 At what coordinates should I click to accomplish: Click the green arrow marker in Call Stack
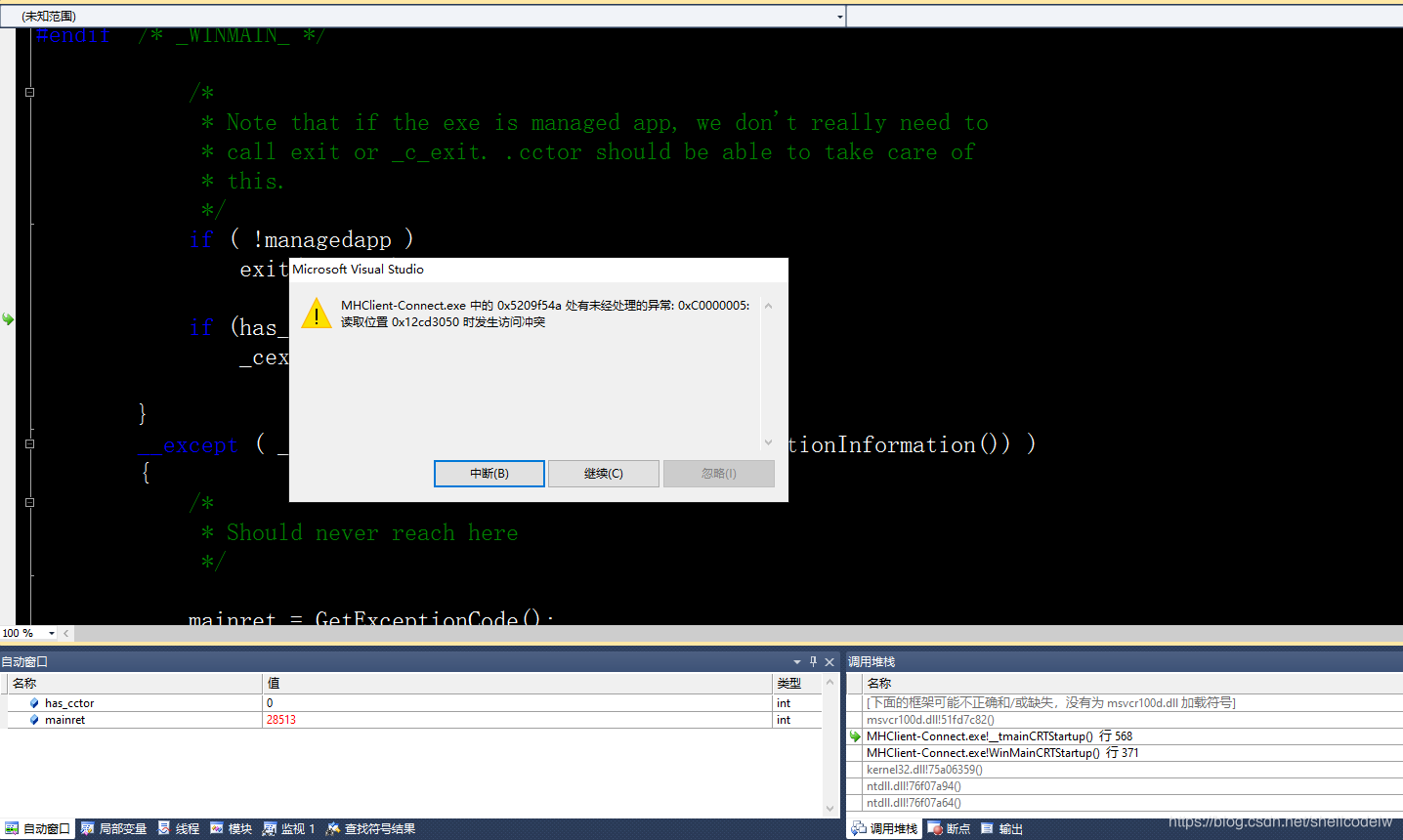click(855, 736)
